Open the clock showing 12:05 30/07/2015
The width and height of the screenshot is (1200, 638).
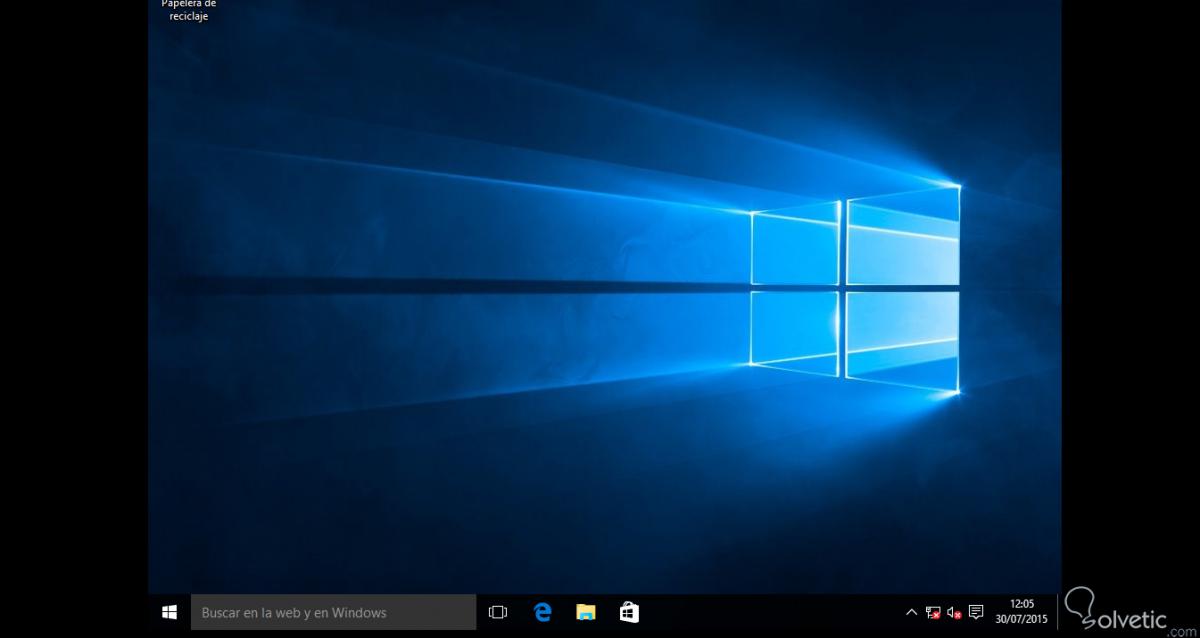[1021, 611]
